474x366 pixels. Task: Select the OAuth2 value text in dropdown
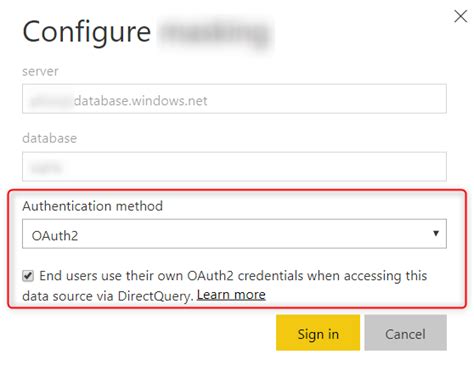(55, 236)
